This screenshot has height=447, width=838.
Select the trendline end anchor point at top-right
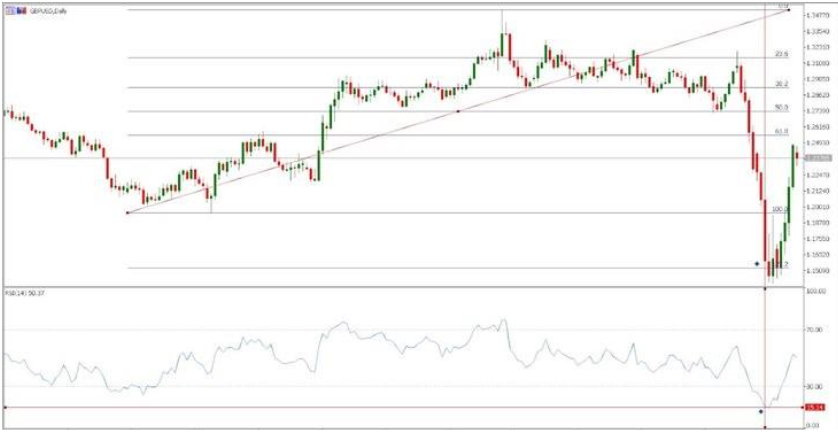pyautogui.click(x=791, y=11)
